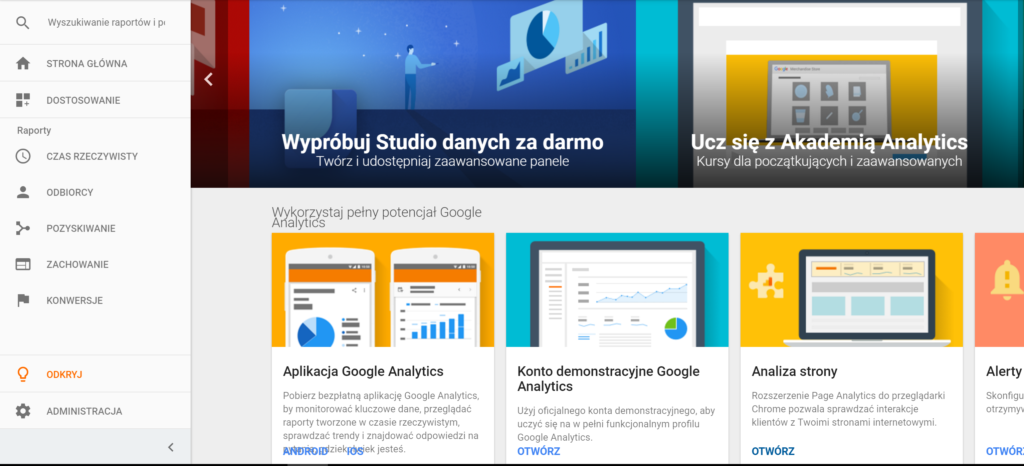This screenshot has height=466, width=1024.
Task: Open STRONA GŁÓWNA menu item
Action: (87, 64)
